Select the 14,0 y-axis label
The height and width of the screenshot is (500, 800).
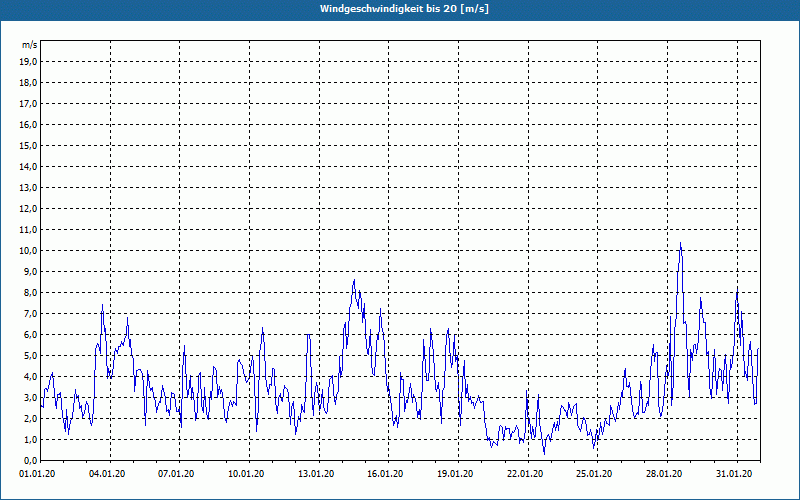28,166
